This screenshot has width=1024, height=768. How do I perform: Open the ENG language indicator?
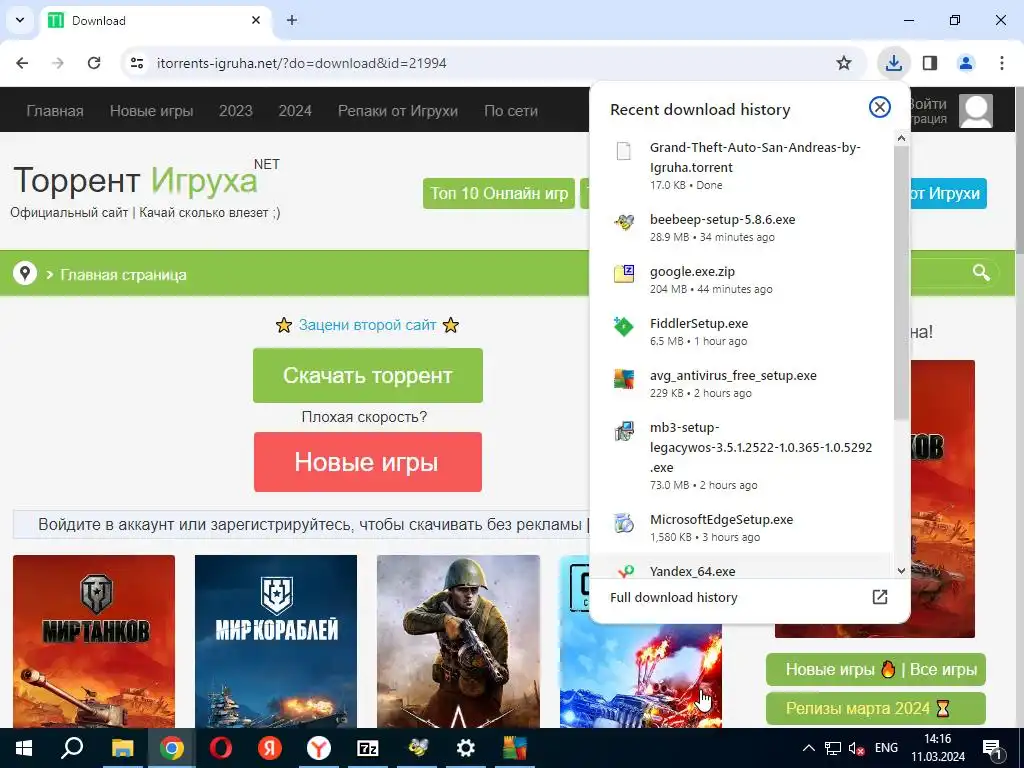[x=886, y=748]
